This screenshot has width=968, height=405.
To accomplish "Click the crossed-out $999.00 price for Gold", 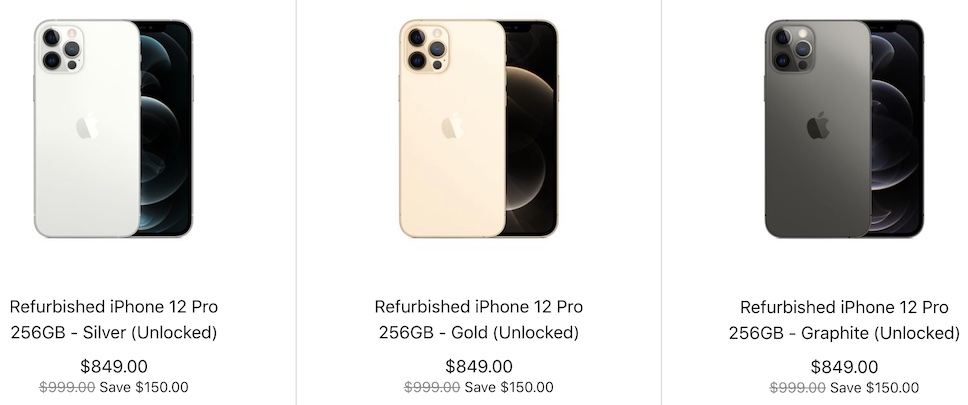I will tap(432, 388).
